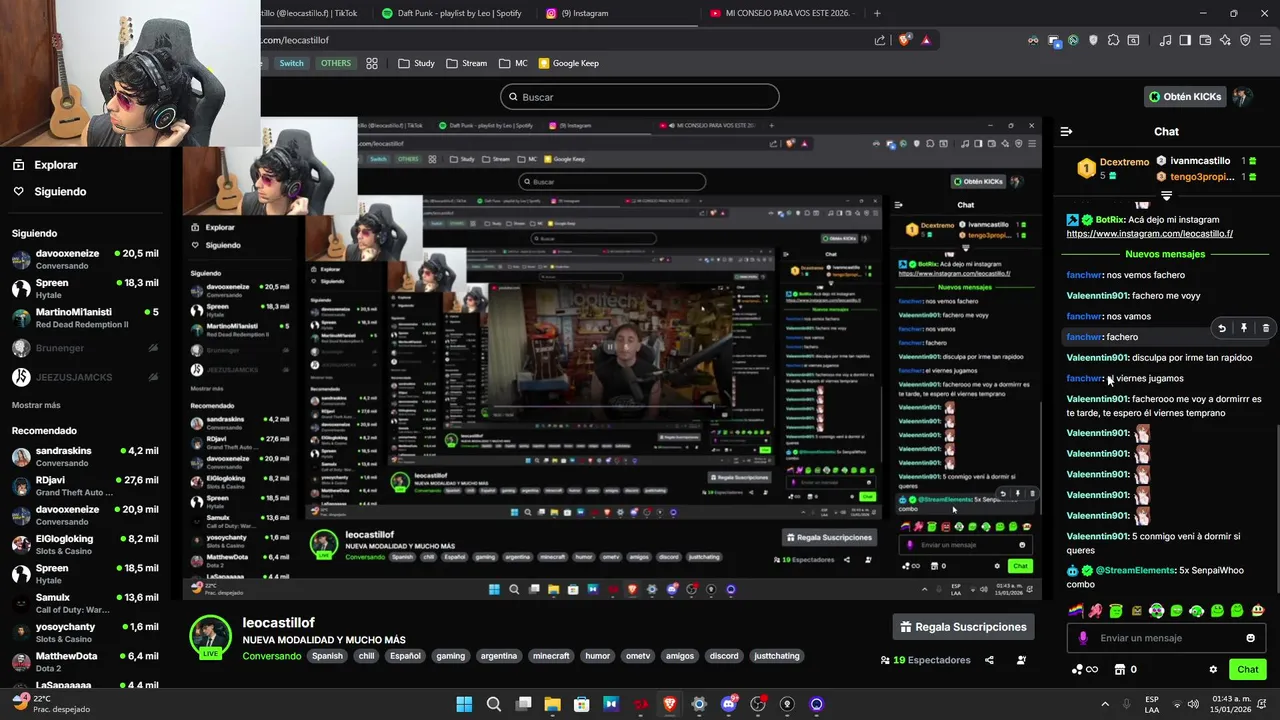Open the Leo AI sparkle icon
The height and width of the screenshot is (720, 1280).
1225,40
